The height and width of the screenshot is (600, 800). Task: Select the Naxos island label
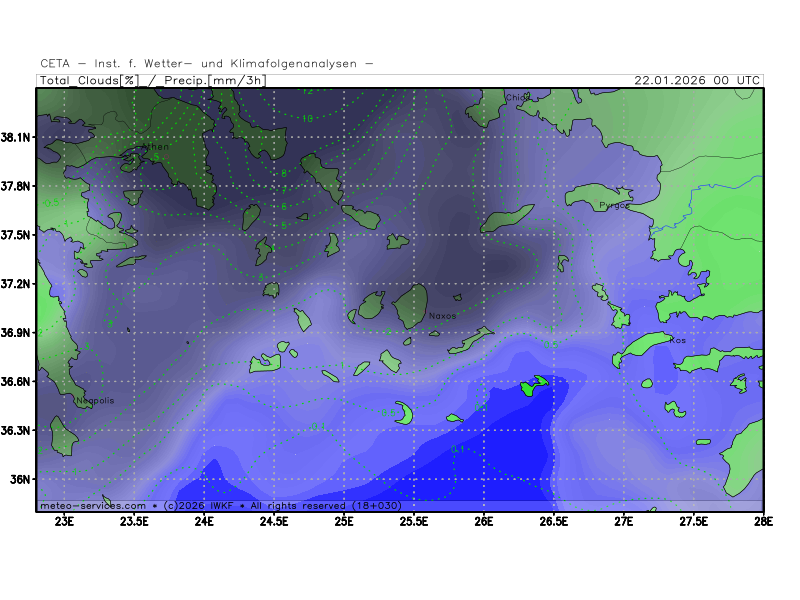[x=442, y=316]
